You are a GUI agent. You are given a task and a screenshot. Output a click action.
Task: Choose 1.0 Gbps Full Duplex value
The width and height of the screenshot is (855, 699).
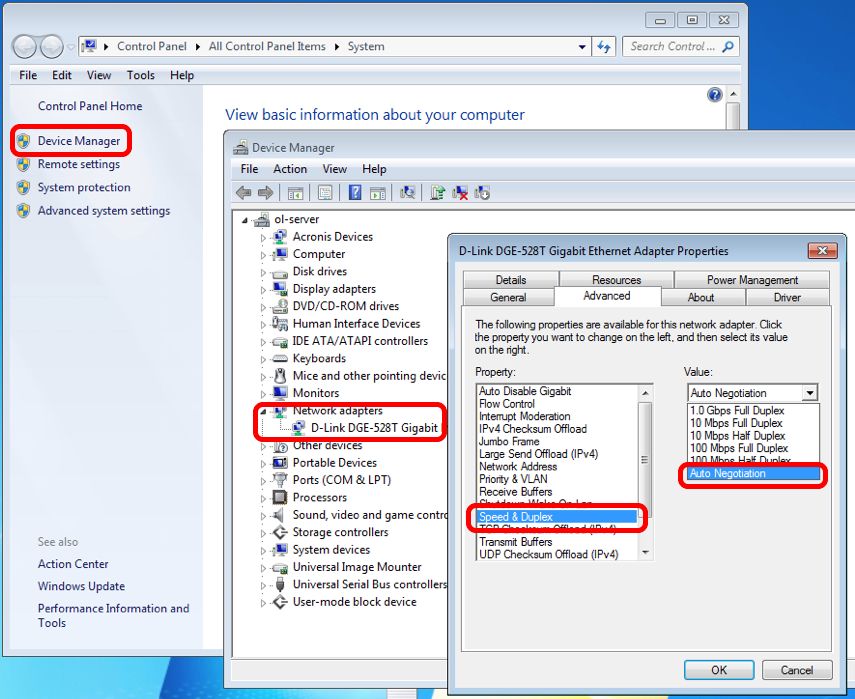tap(753, 411)
